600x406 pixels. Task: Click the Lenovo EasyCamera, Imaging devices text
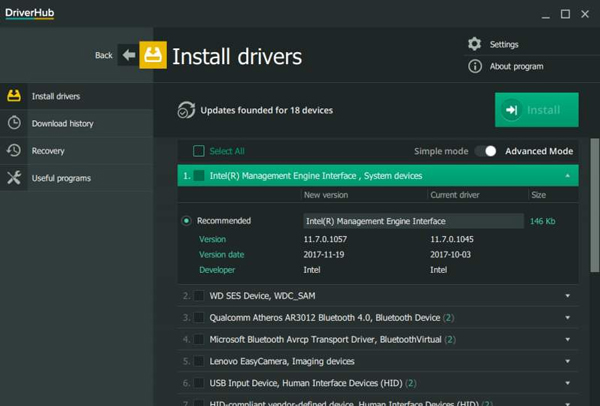(x=282, y=362)
